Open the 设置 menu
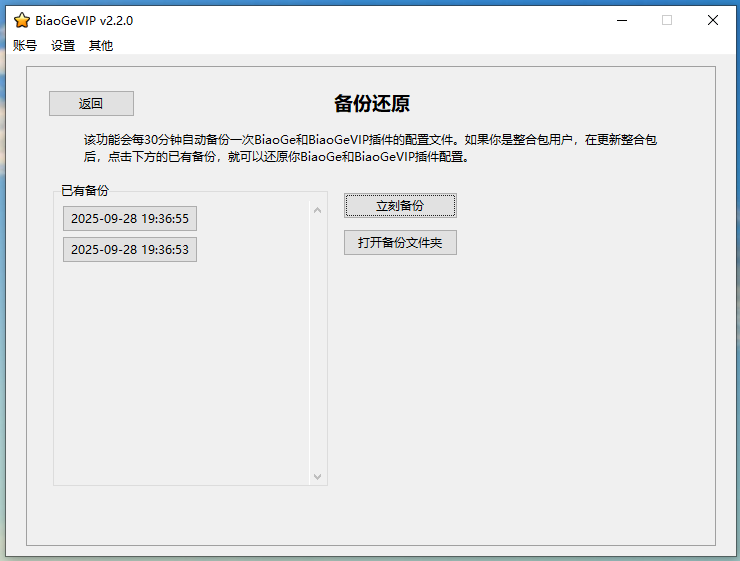Viewport: 740px width, 561px height. (63, 45)
